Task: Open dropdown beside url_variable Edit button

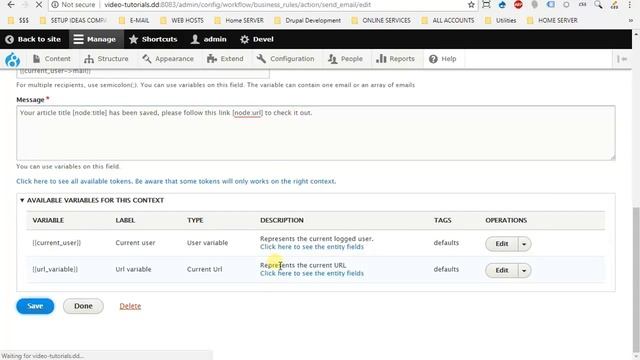Action: (x=524, y=271)
